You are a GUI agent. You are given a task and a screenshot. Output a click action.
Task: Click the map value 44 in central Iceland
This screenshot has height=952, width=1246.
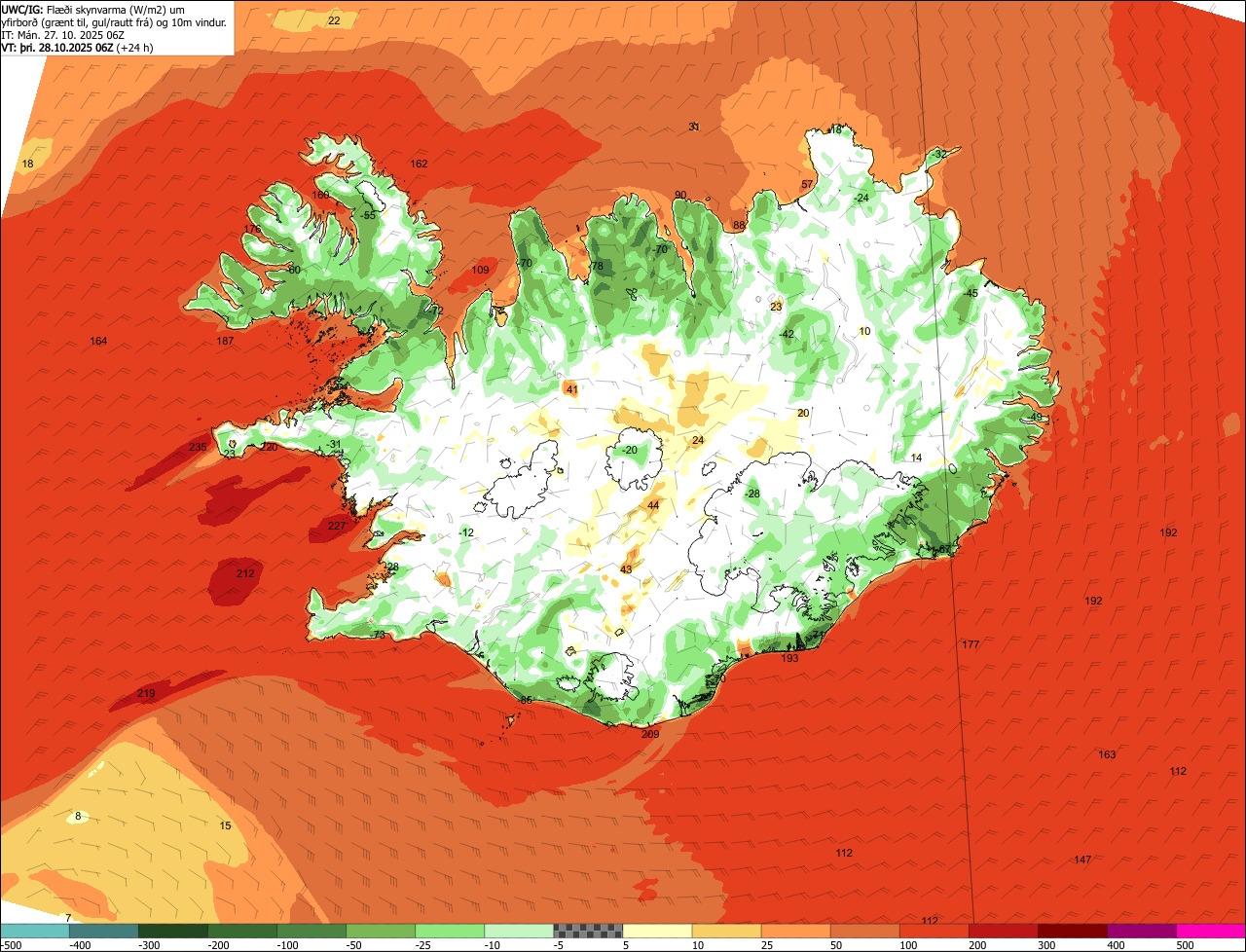(653, 505)
